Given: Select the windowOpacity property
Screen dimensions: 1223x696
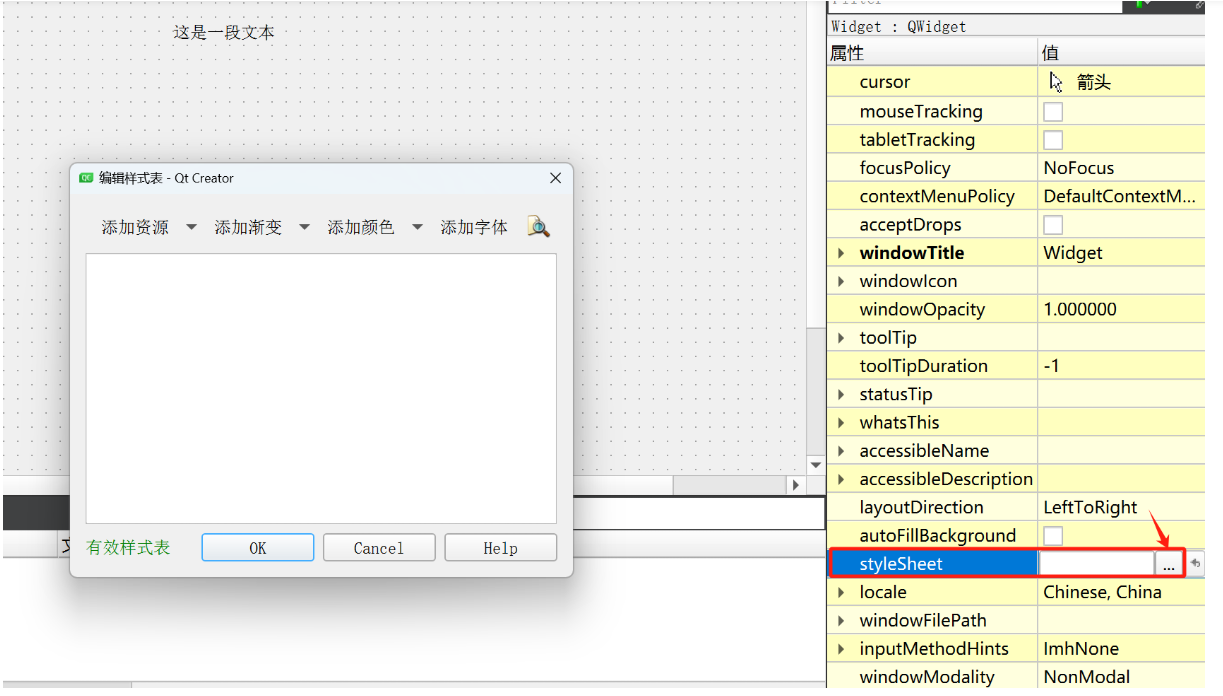Looking at the screenshot, I should [x=922, y=309].
